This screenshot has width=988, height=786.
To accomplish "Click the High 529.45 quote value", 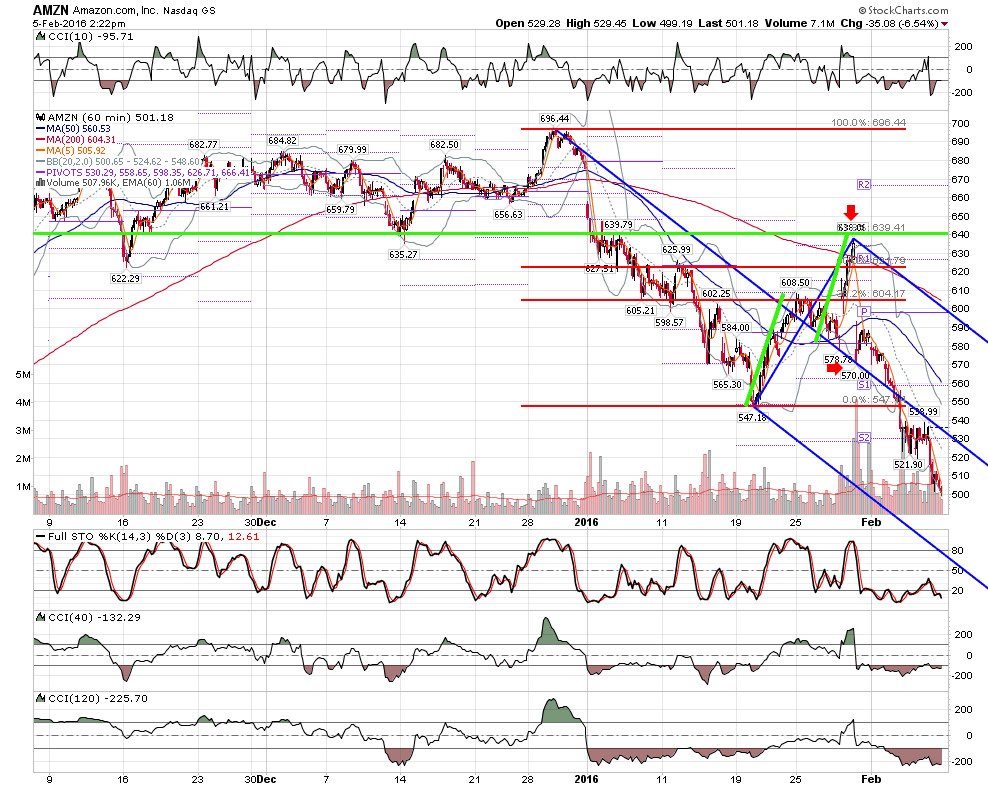I will click(x=596, y=23).
